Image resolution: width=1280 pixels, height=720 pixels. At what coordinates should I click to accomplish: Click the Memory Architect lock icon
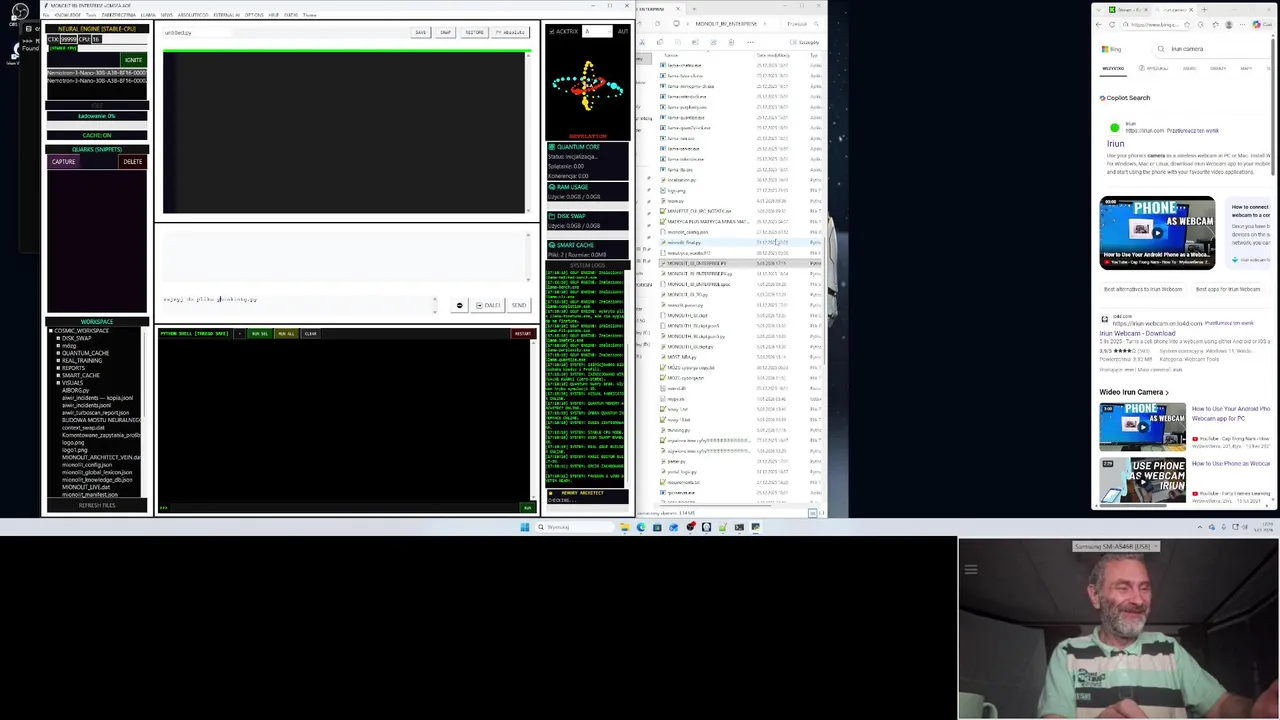click(552, 493)
